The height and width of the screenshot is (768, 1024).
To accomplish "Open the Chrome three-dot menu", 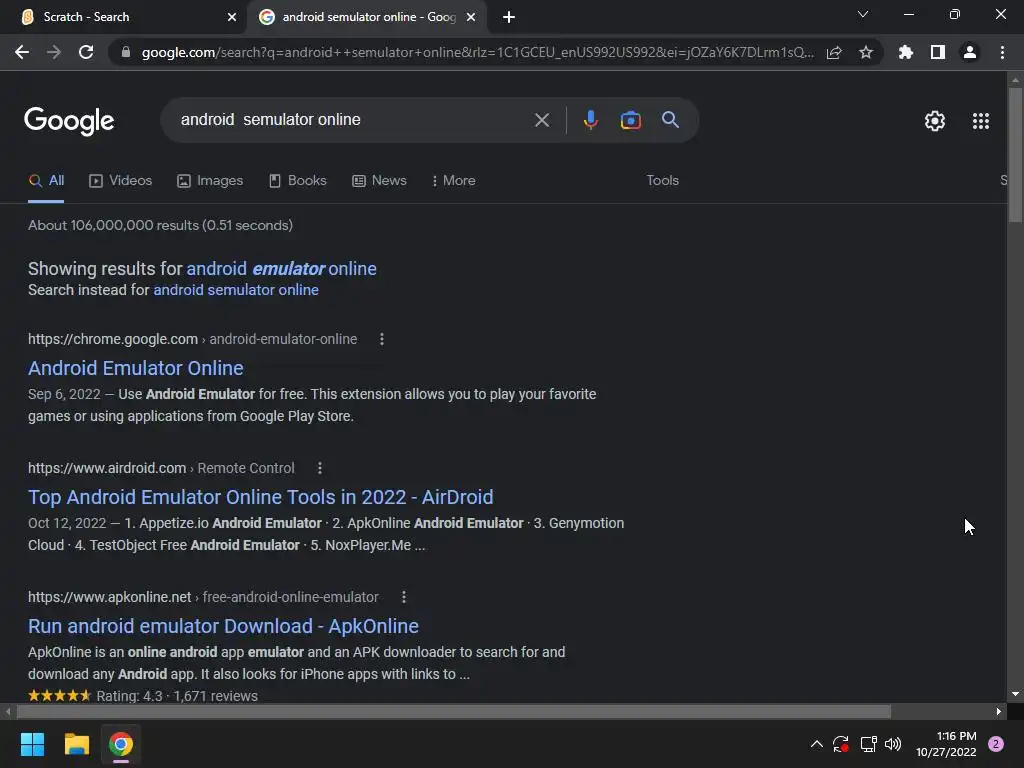I will [x=1002, y=52].
